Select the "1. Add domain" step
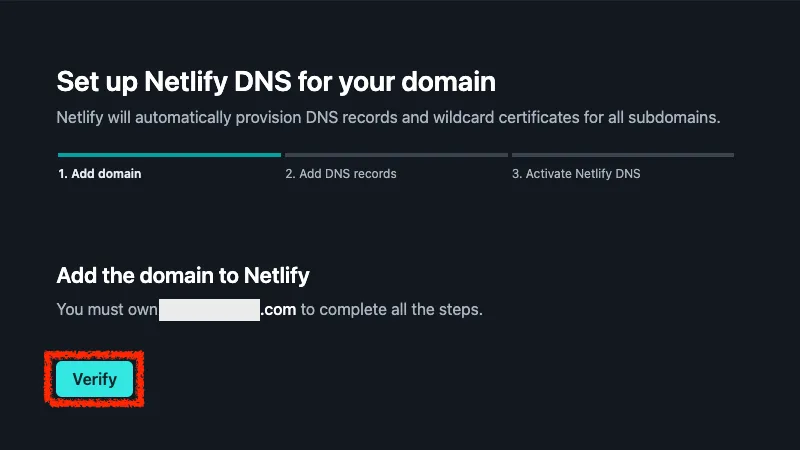The width and height of the screenshot is (800, 450). [99, 174]
